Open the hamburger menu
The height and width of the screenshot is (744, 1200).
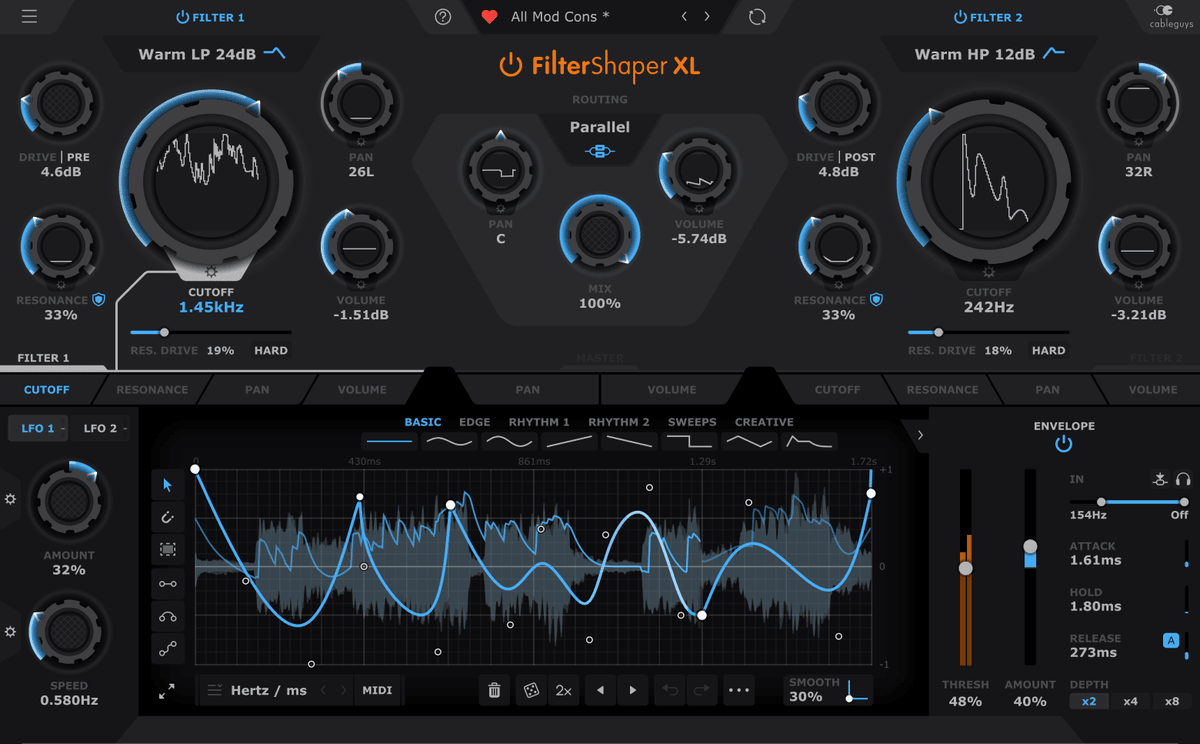coord(29,16)
